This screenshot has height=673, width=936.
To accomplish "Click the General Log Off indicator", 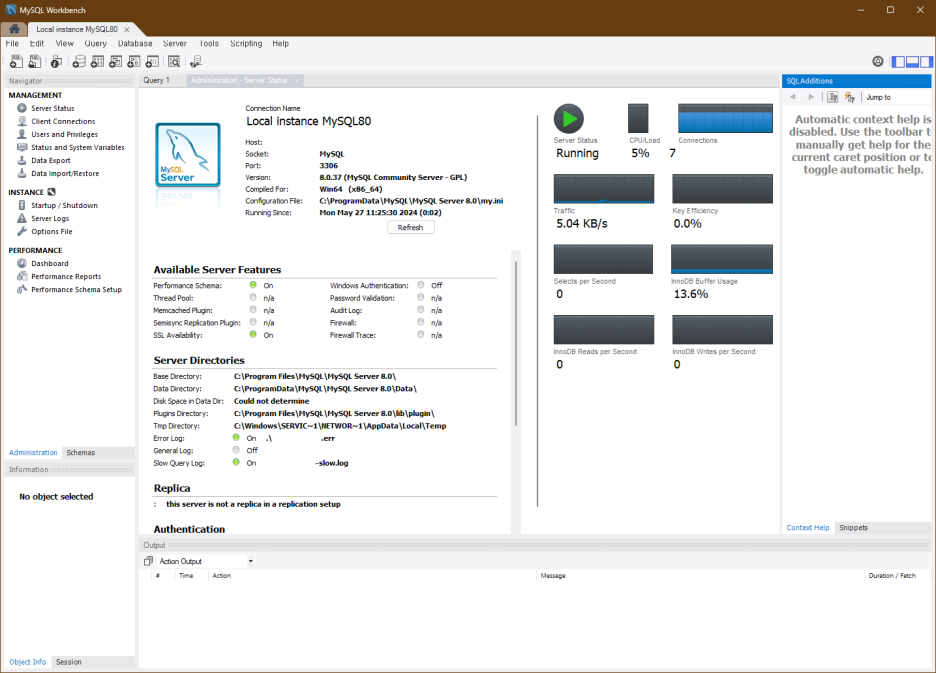I will coord(236,450).
